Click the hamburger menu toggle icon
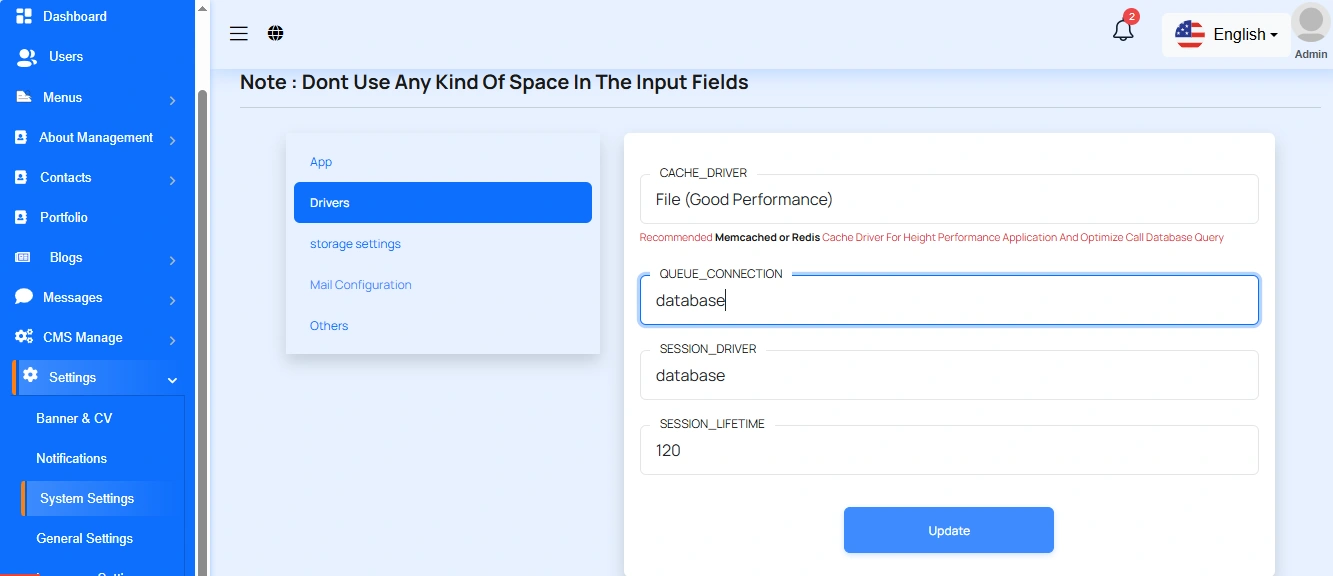This screenshot has width=1333, height=576. coord(238,34)
